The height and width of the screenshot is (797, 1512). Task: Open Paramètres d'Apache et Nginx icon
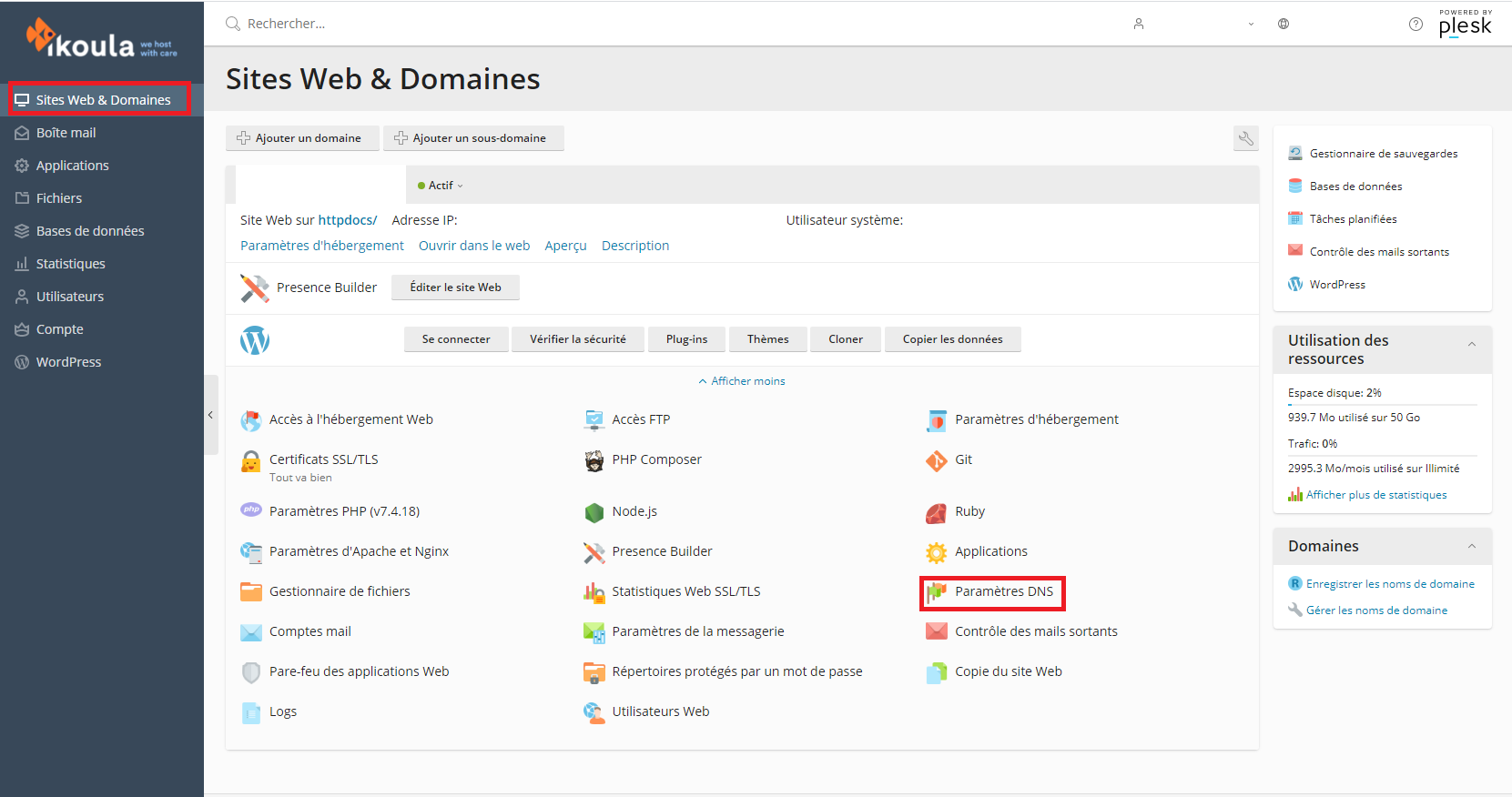tap(251, 551)
